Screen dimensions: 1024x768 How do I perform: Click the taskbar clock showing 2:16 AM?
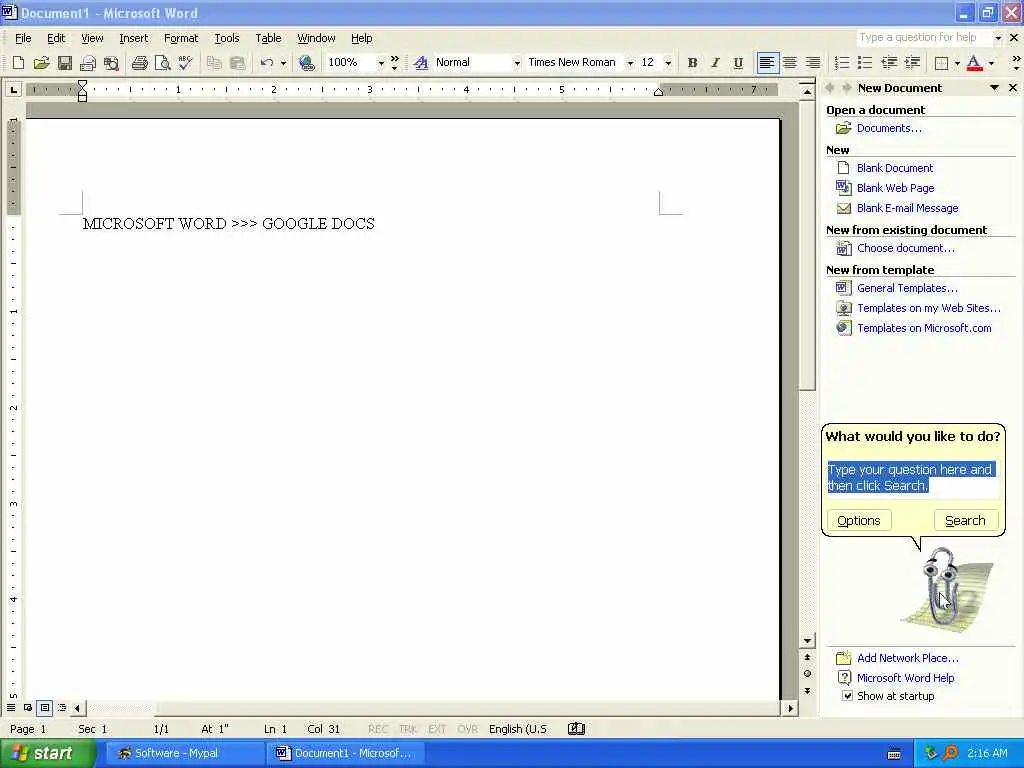point(987,753)
